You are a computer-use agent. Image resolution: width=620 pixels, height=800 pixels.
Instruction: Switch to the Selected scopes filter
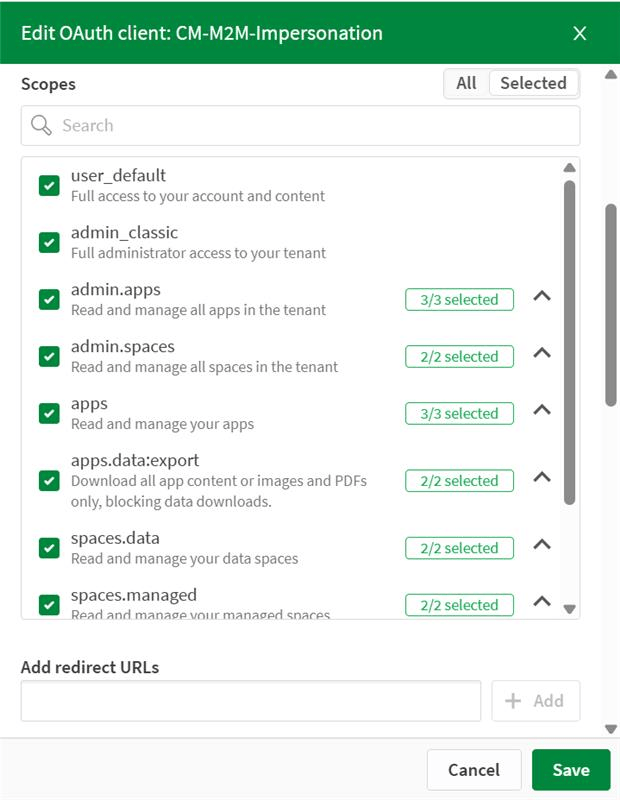pyautogui.click(x=533, y=83)
